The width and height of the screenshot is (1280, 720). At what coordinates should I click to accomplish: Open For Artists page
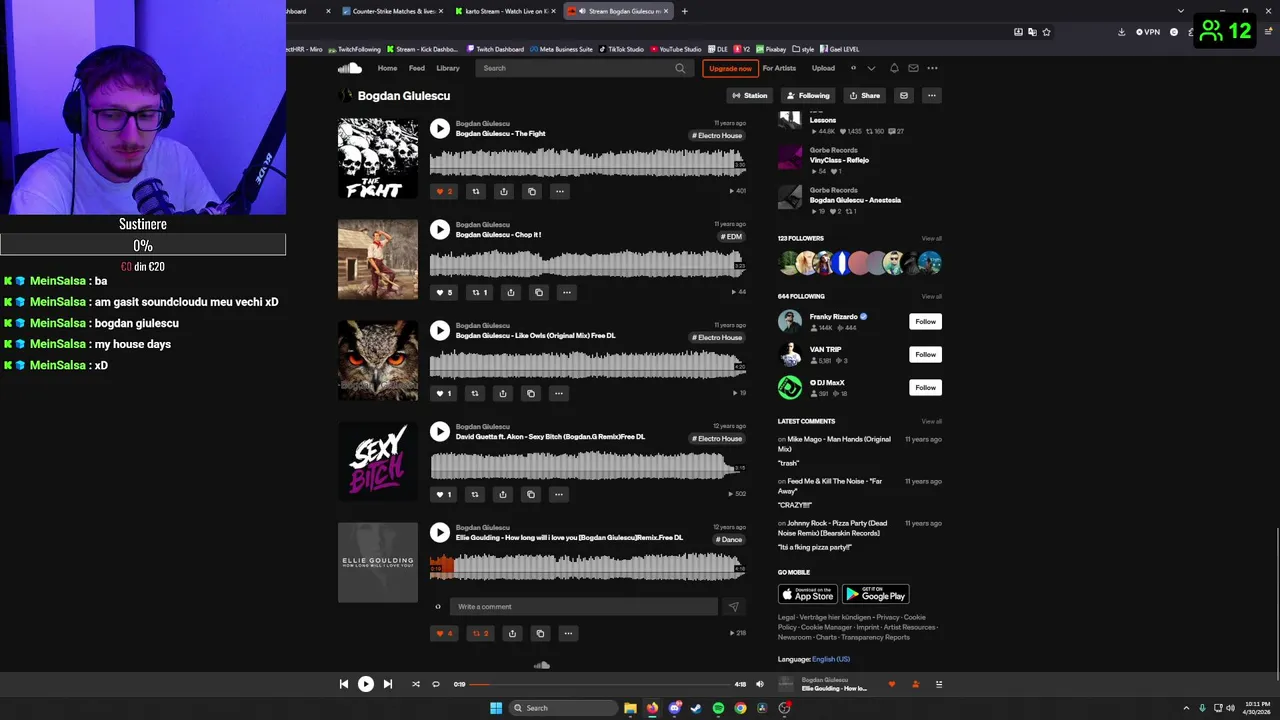click(779, 68)
